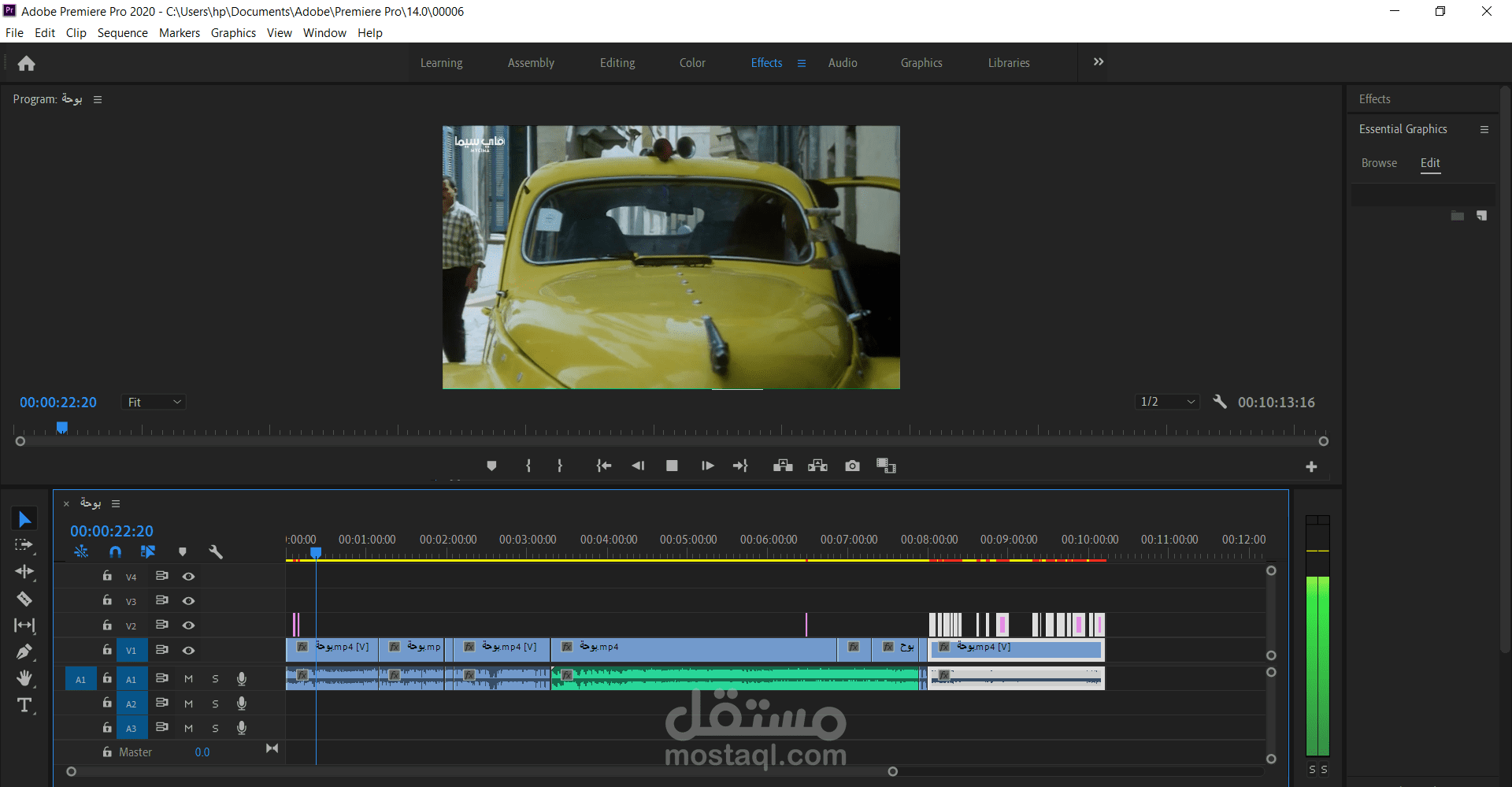1512x787 pixels.
Task: Click the Home icon
Action: [26, 63]
